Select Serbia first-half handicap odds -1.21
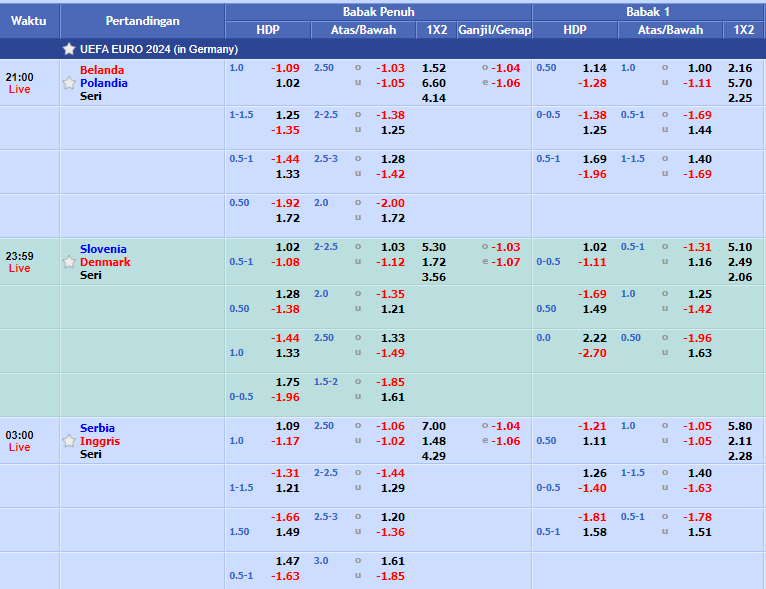Image resolution: width=766 pixels, height=589 pixels. 592,426
